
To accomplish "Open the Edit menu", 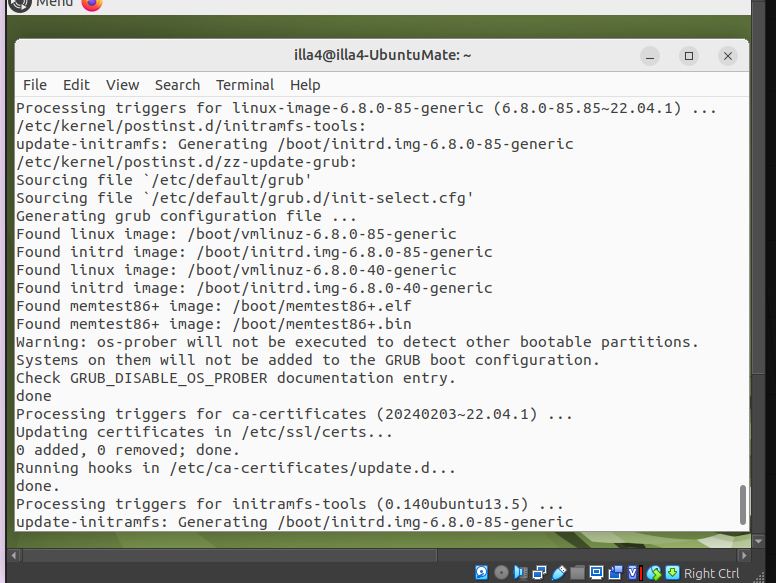I will pos(76,85).
